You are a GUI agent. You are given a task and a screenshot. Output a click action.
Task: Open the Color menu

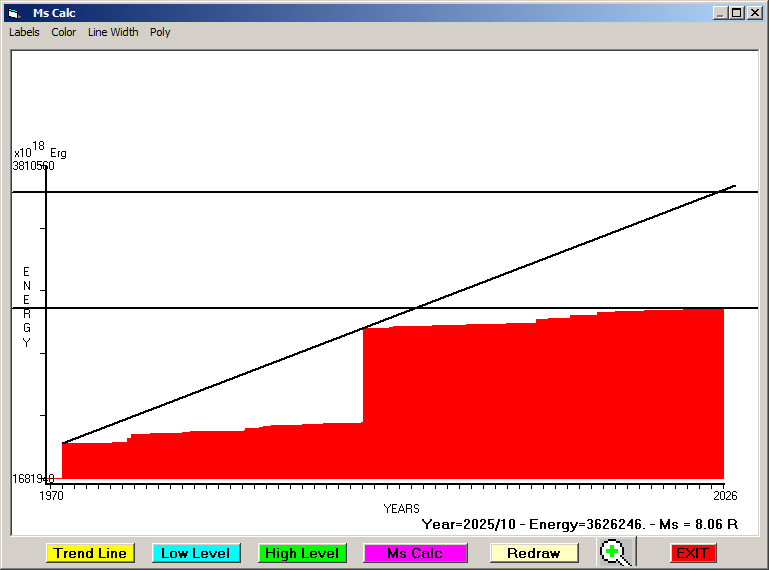click(64, 32)
